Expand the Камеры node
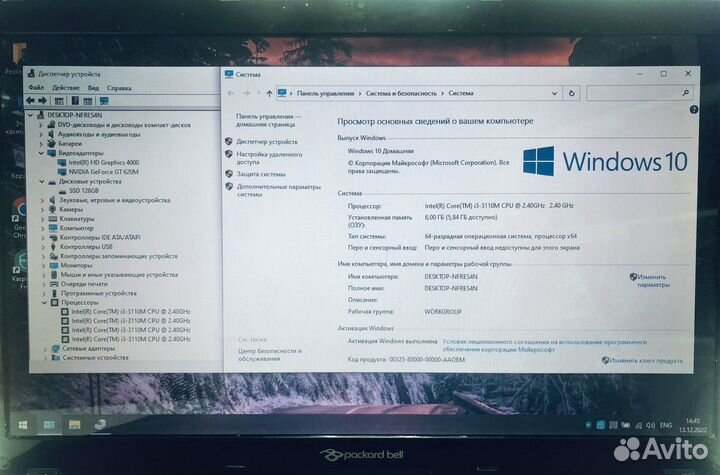The height and width of the screenshot is (475, 720). 42,209
